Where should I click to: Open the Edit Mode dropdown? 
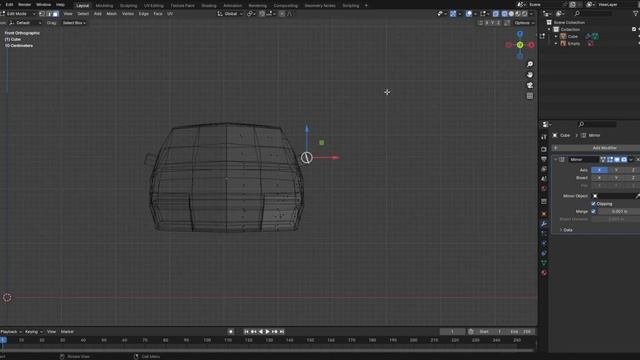(18, 14)
